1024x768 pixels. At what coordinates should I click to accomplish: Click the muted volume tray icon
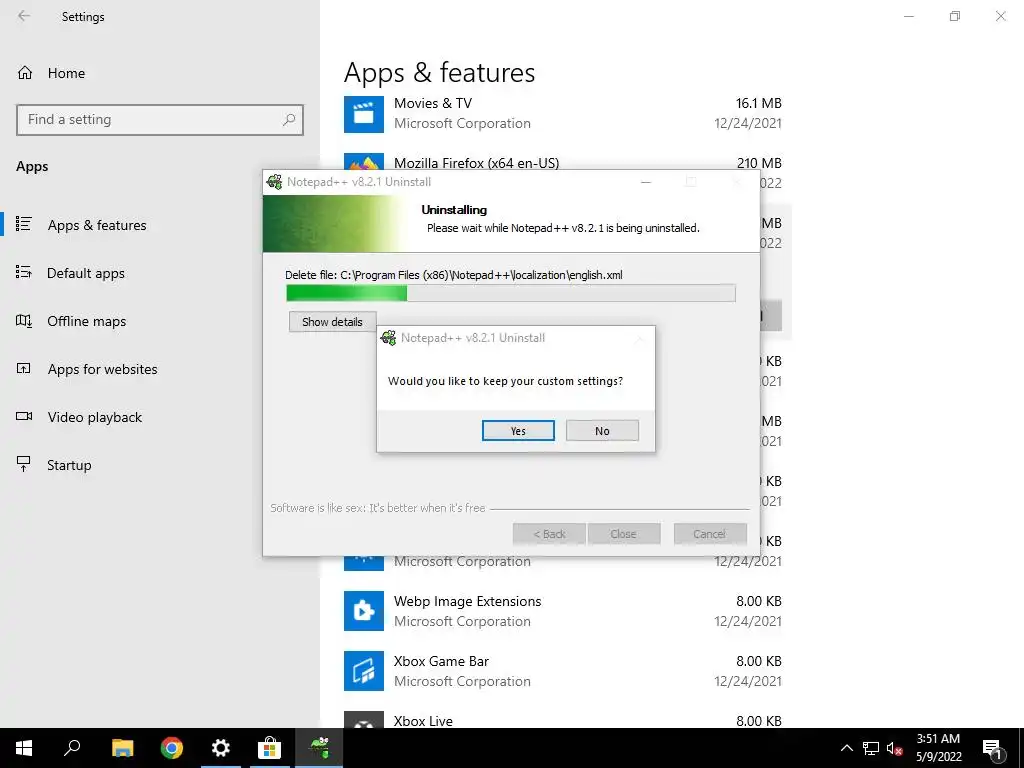(894, 748)
